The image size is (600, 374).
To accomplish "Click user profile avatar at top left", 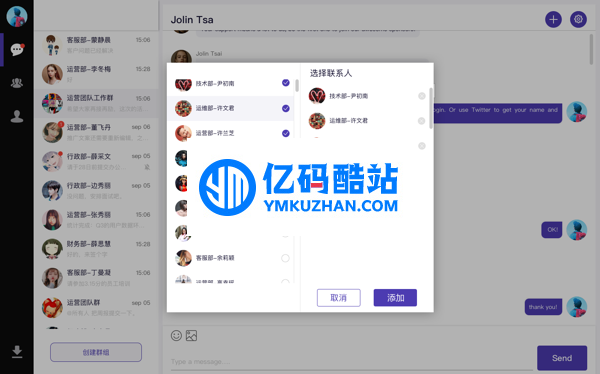I will (x=17, y=16).
